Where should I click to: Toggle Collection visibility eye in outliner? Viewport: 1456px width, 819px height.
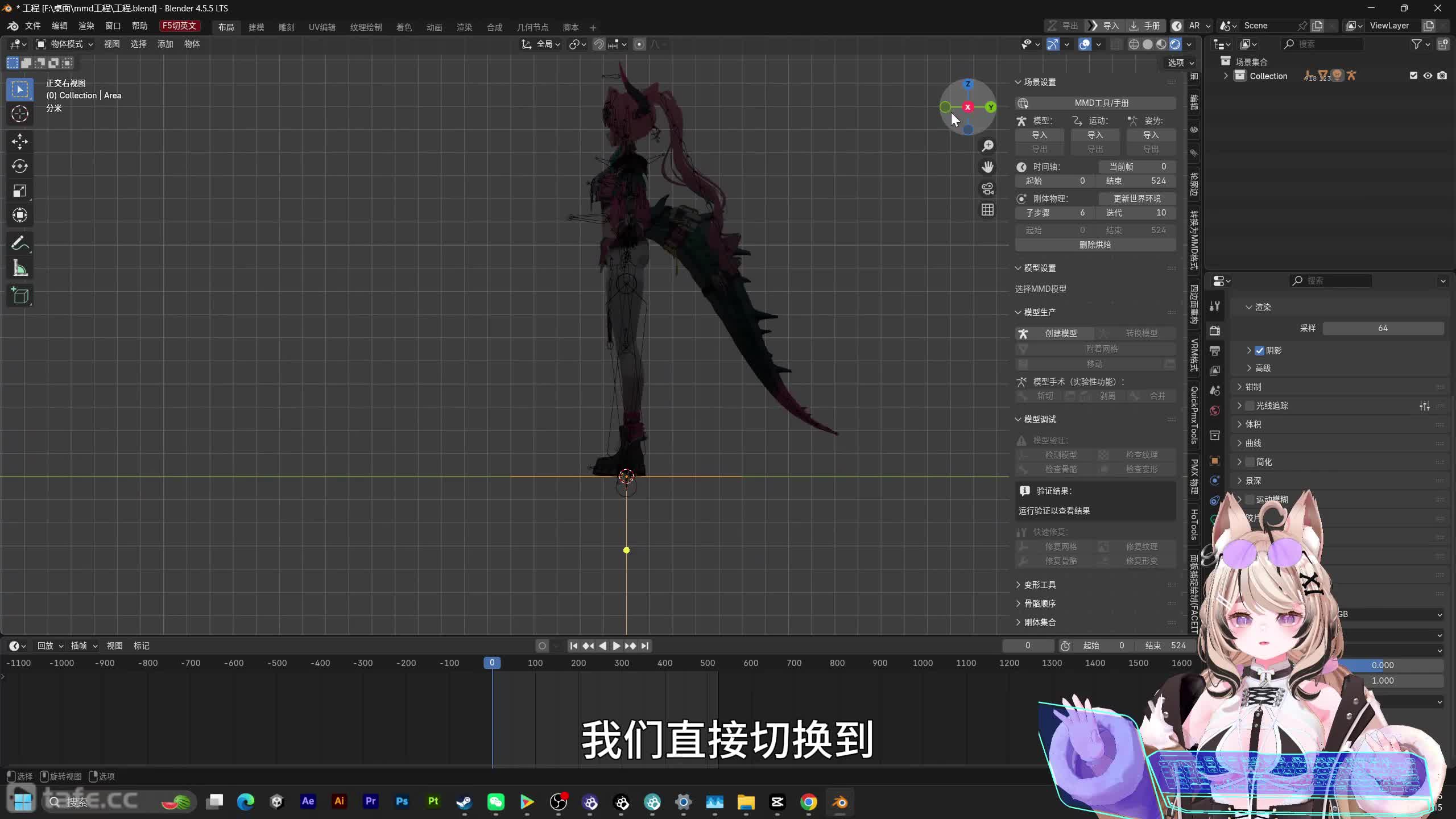[1428, 76]
